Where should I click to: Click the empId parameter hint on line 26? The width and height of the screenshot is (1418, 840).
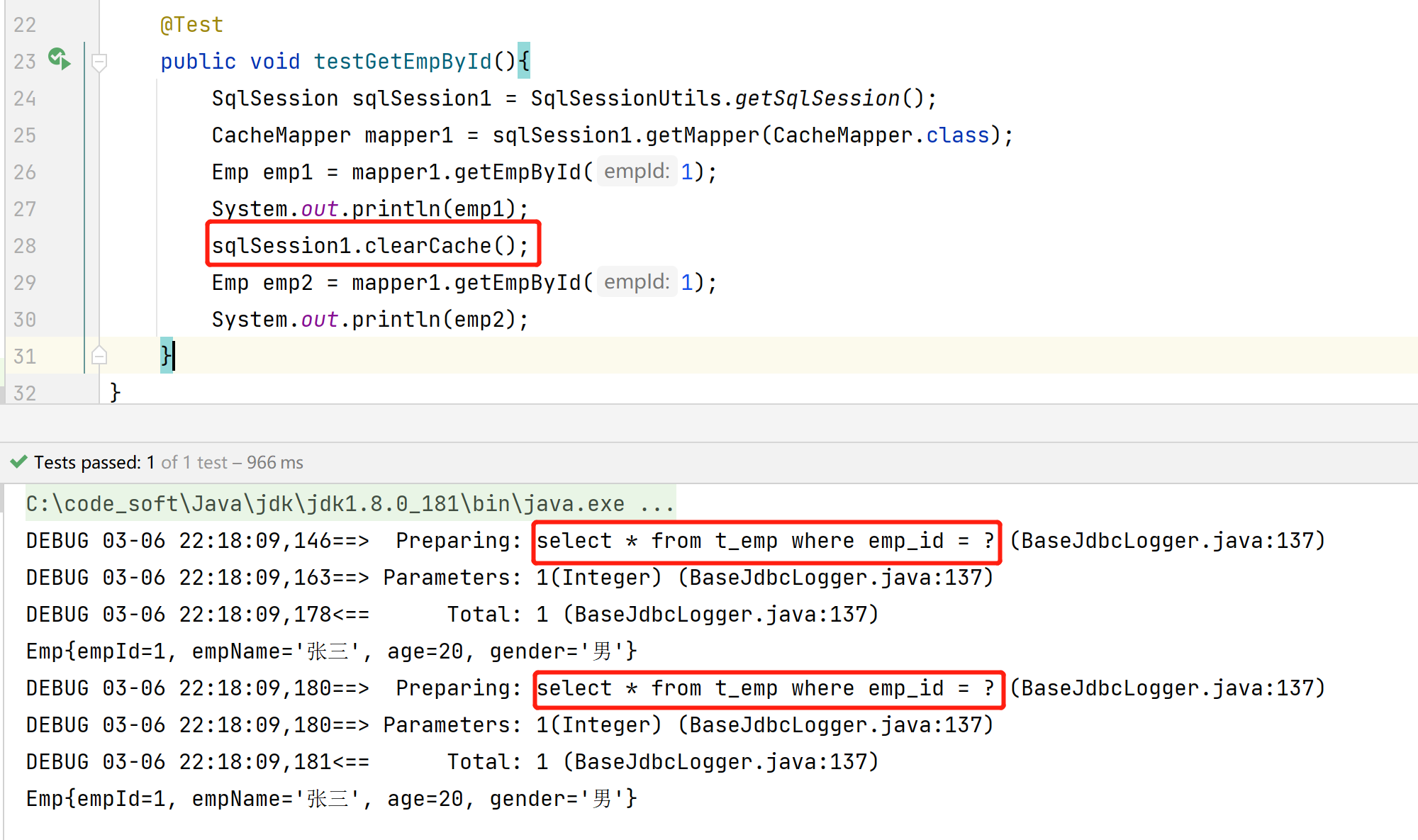click(637, 172)
